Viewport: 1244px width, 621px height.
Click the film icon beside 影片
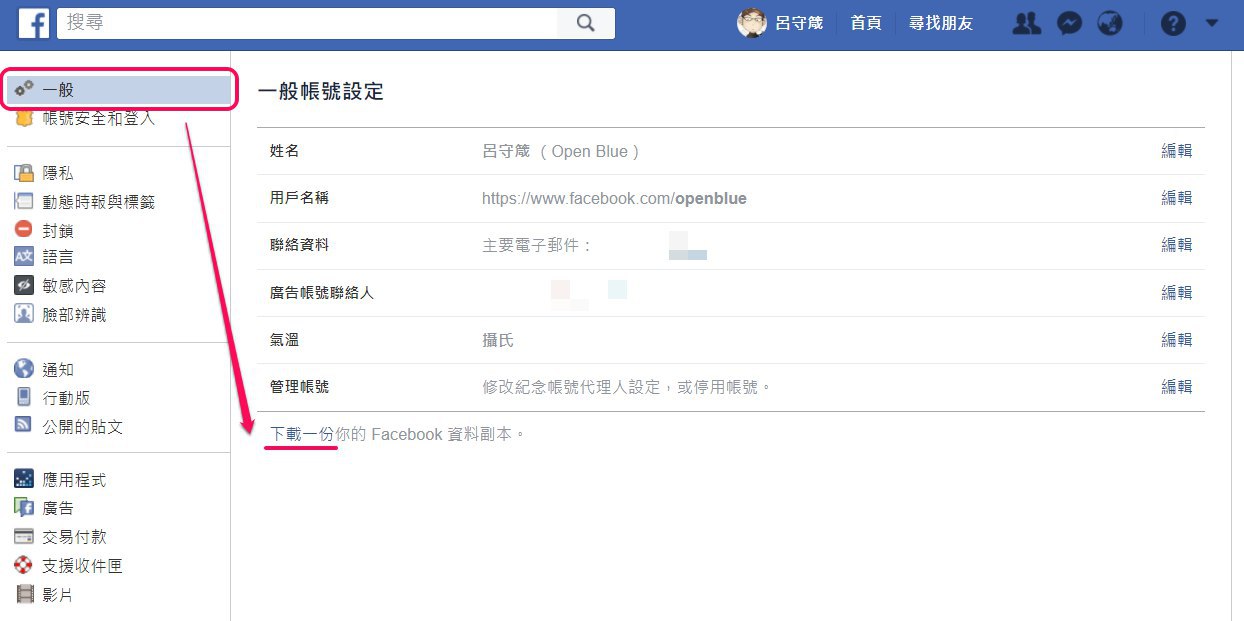pos(24,594)
